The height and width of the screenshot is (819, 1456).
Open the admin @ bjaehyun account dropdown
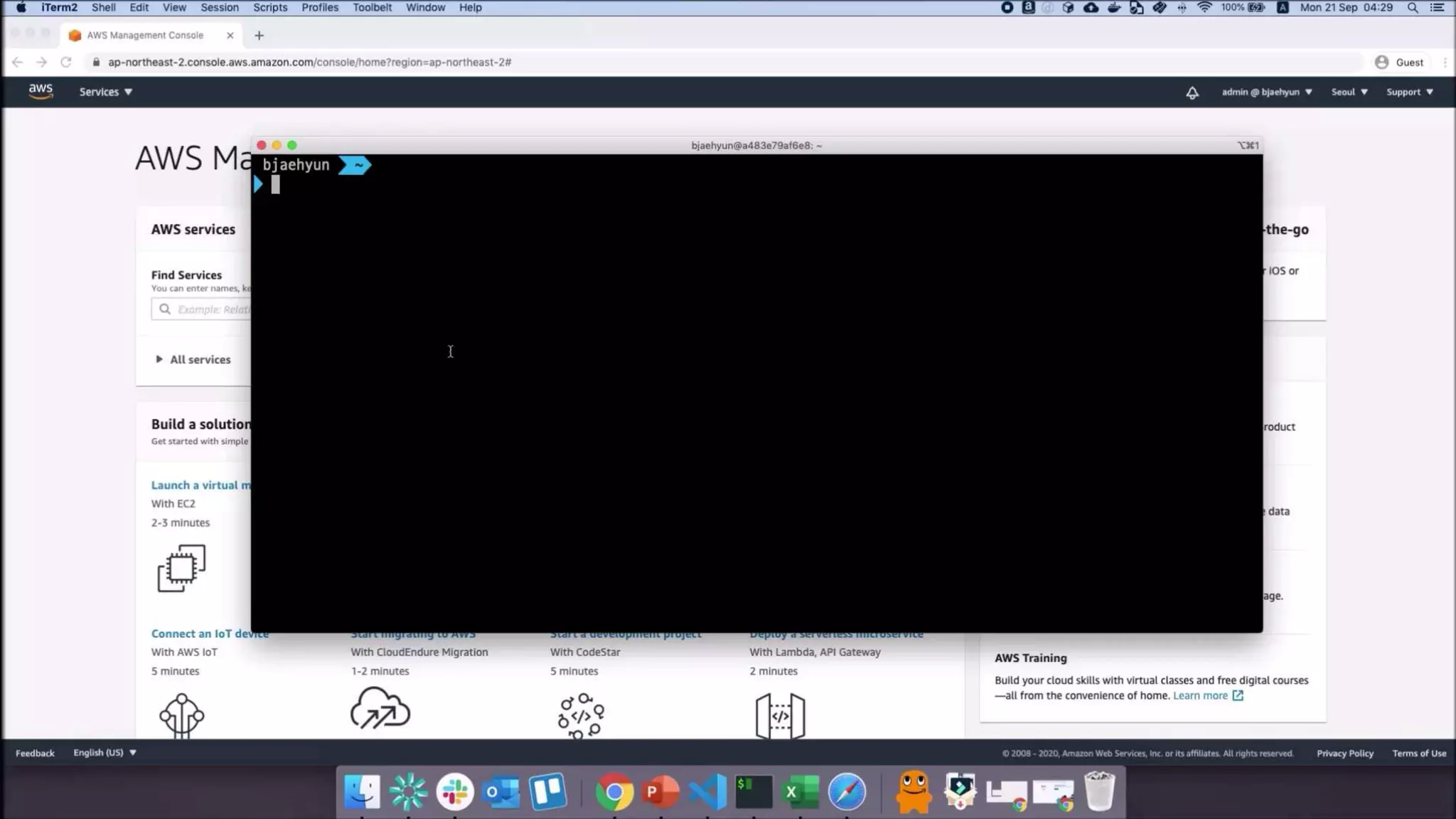pos(1267,92)
